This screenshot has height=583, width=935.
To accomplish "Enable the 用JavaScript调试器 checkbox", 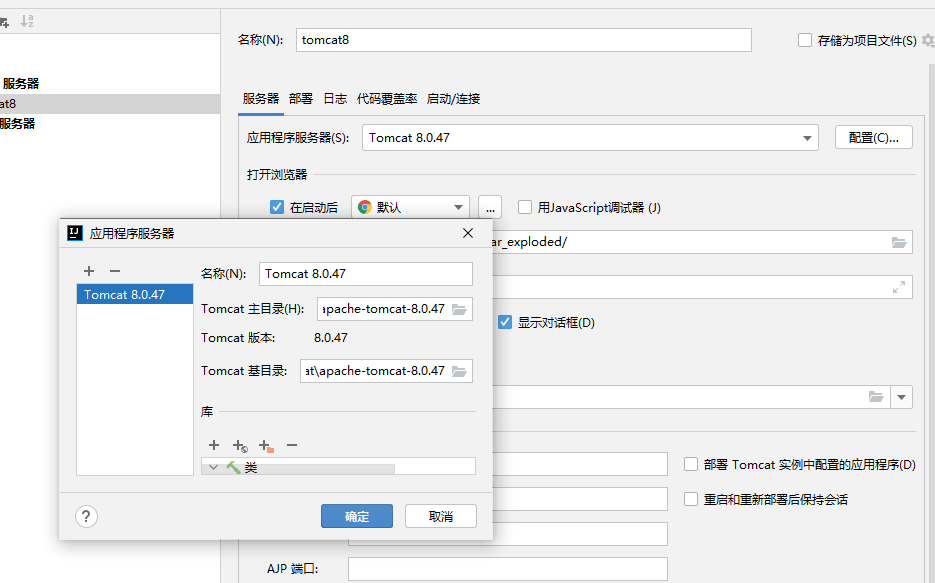I will 525,207.
